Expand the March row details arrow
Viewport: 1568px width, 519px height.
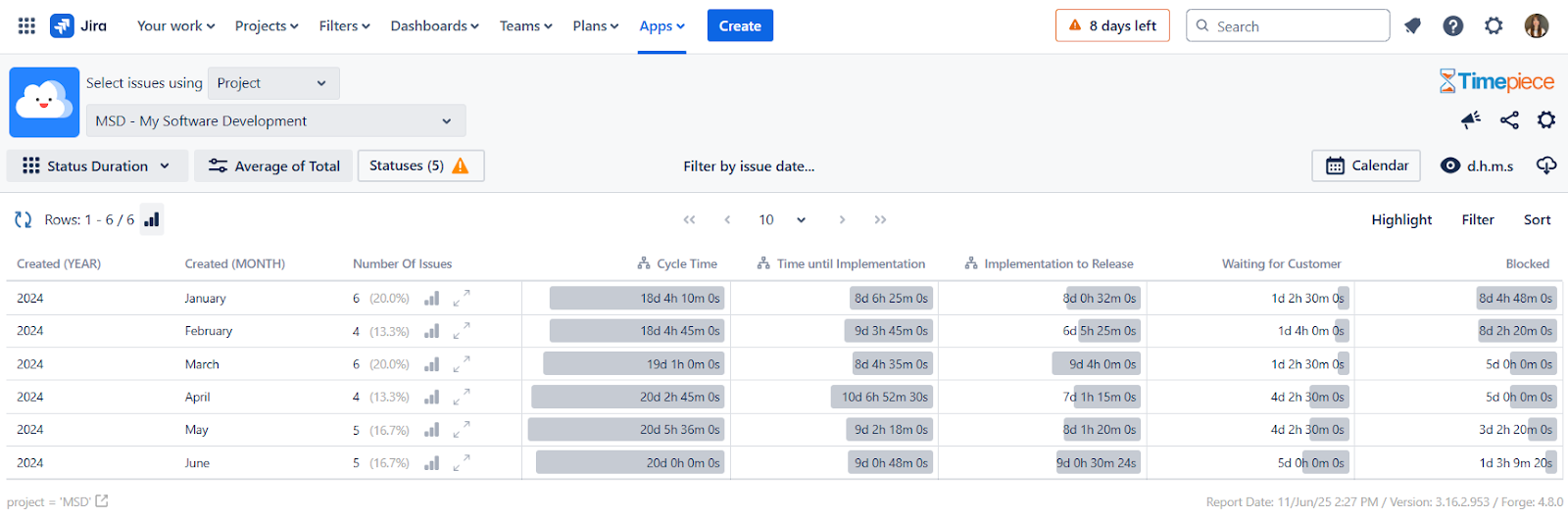point(462,364)
